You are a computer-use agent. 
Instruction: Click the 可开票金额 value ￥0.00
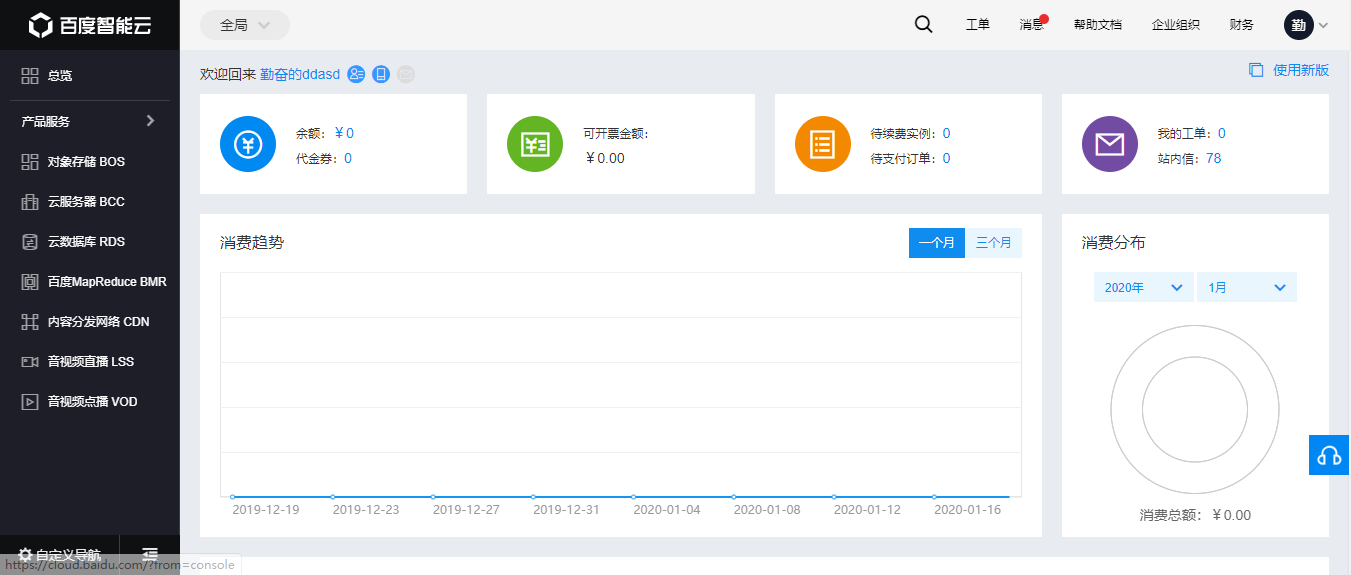coord(605,158)
